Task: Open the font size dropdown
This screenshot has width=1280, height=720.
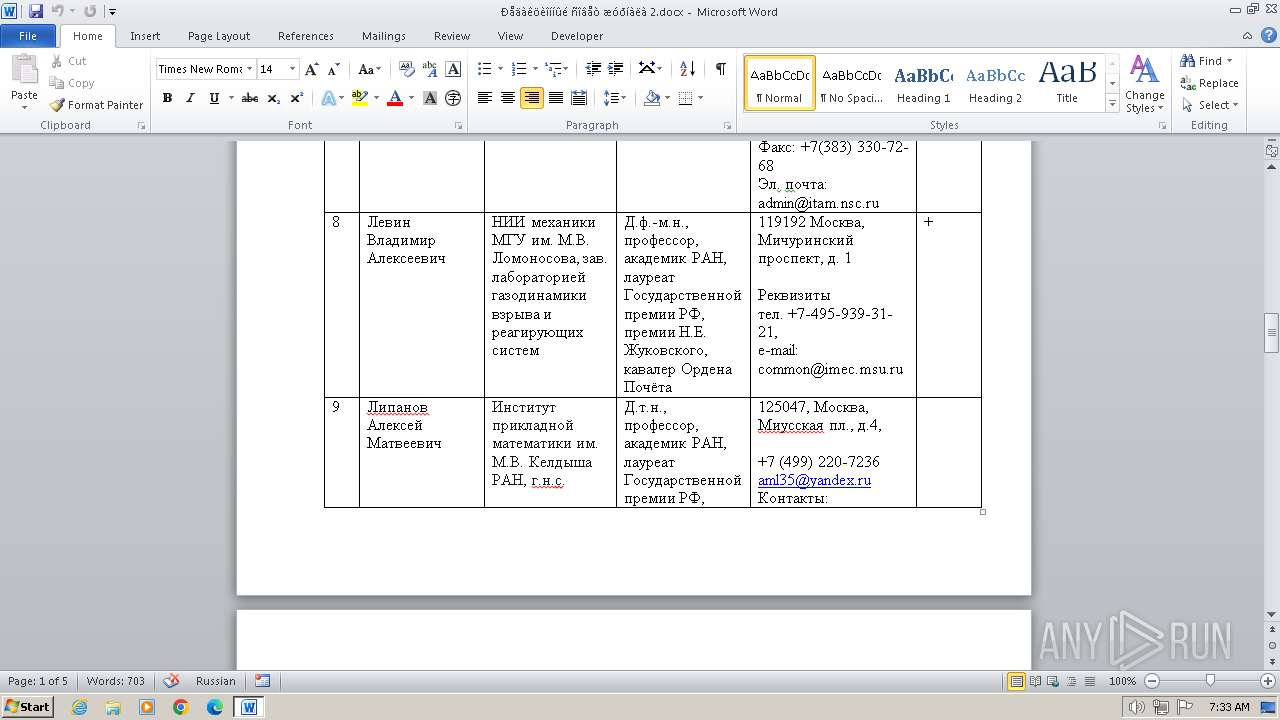Action: pyautogui.click(x=293, y=69)
